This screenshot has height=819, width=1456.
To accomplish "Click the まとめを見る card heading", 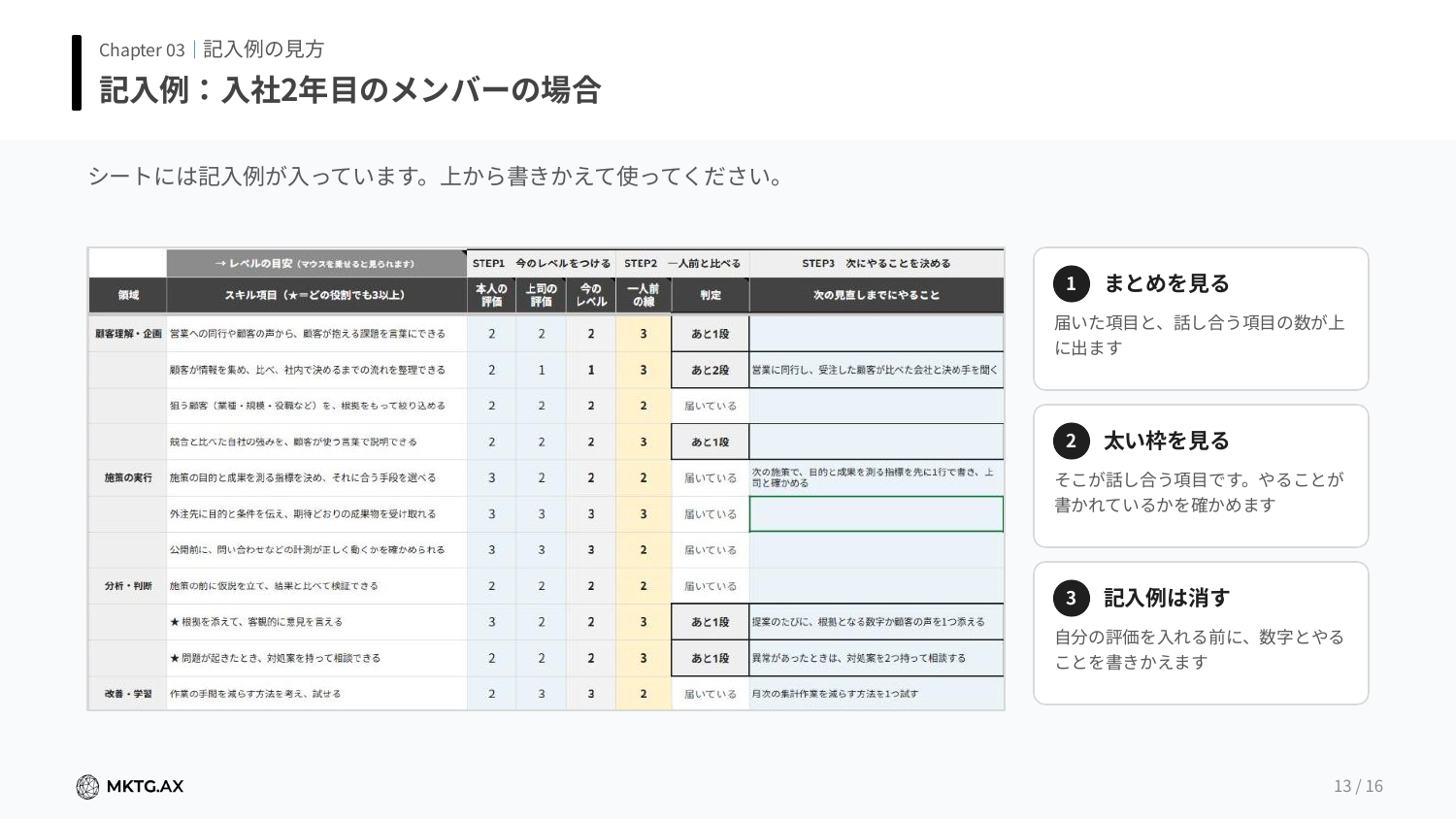I will pos(1167,283).
